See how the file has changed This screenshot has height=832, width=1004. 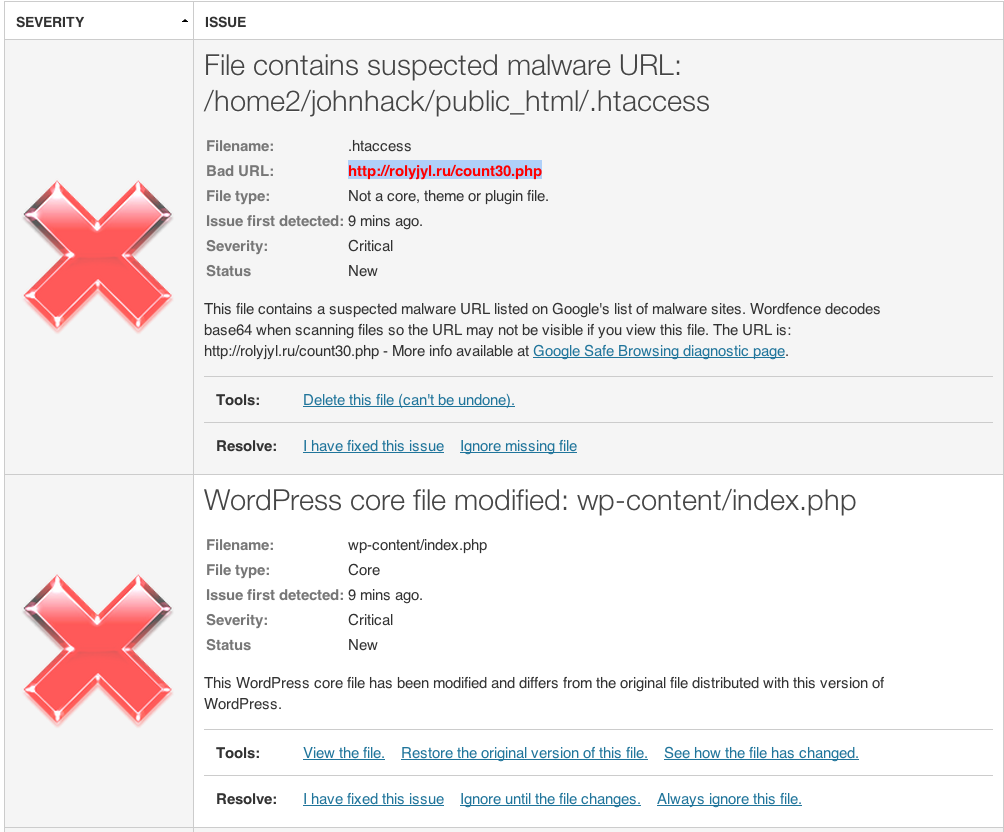[x=761, y=753]
